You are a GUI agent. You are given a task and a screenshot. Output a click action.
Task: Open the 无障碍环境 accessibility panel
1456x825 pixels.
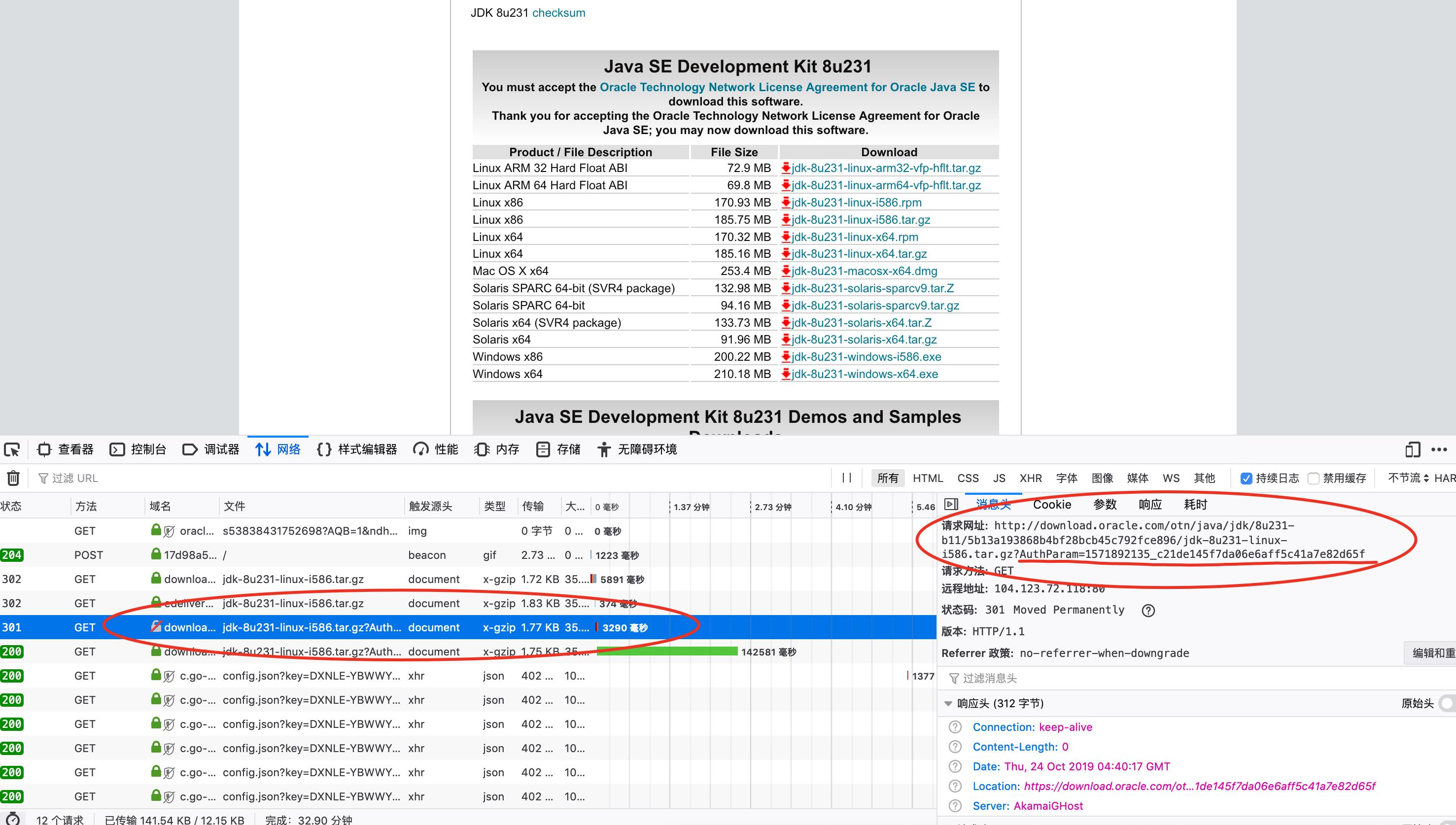coord(637,450)
